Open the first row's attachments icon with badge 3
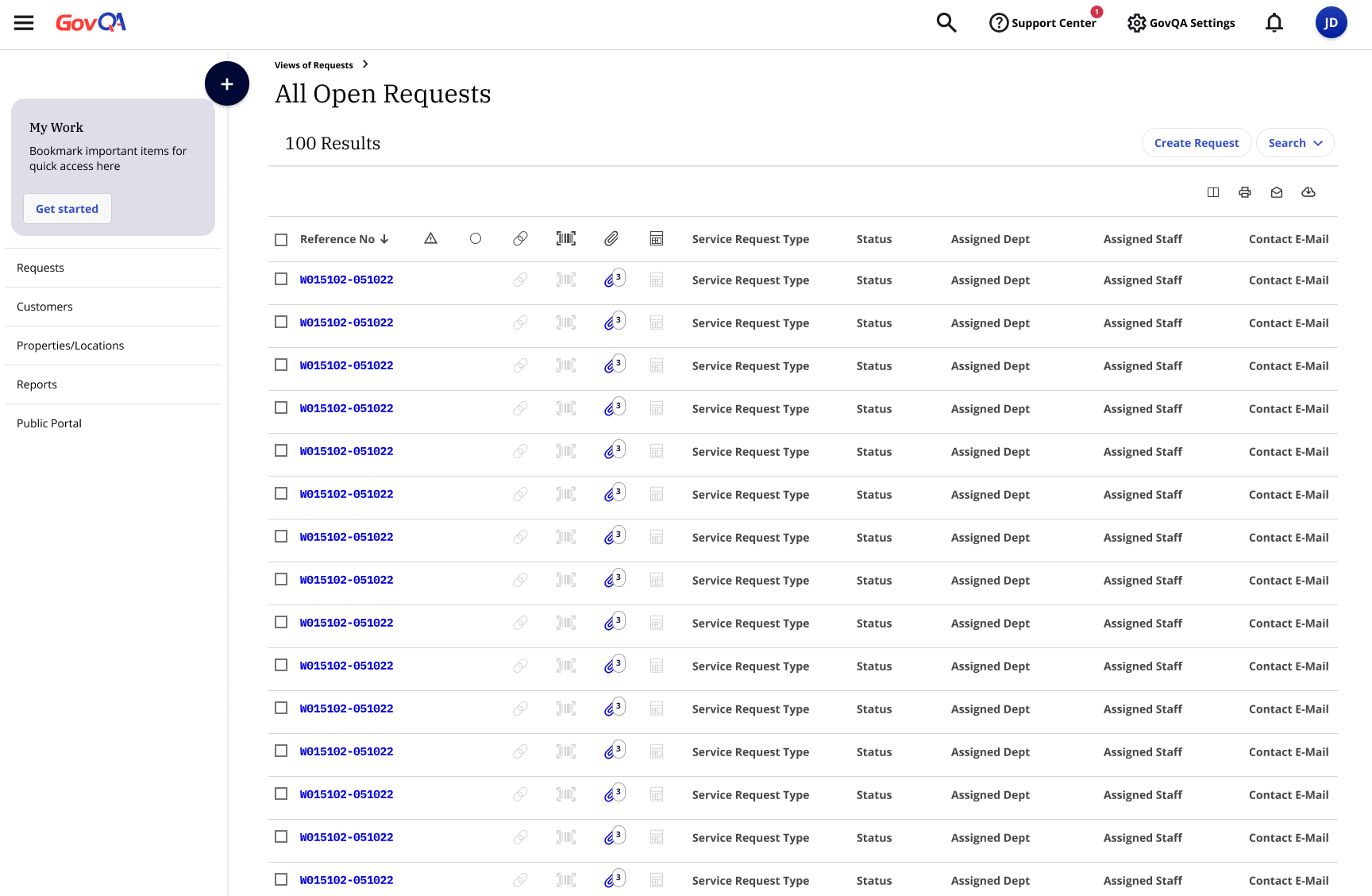The width and height of the screenshot is (1372, 896). click(614, 279)
